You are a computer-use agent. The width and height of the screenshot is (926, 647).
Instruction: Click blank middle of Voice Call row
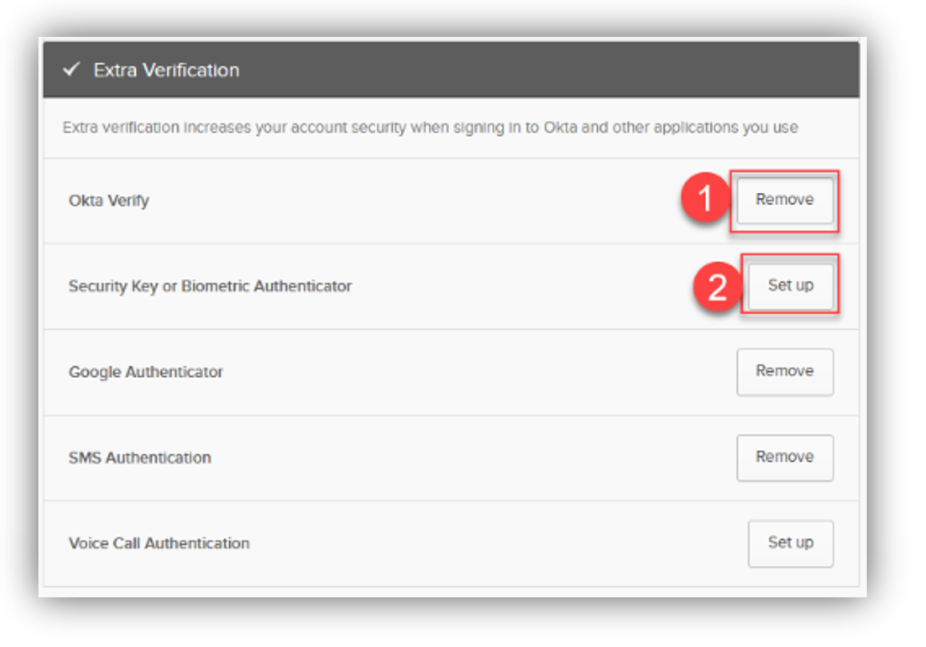tap(496, 544)
